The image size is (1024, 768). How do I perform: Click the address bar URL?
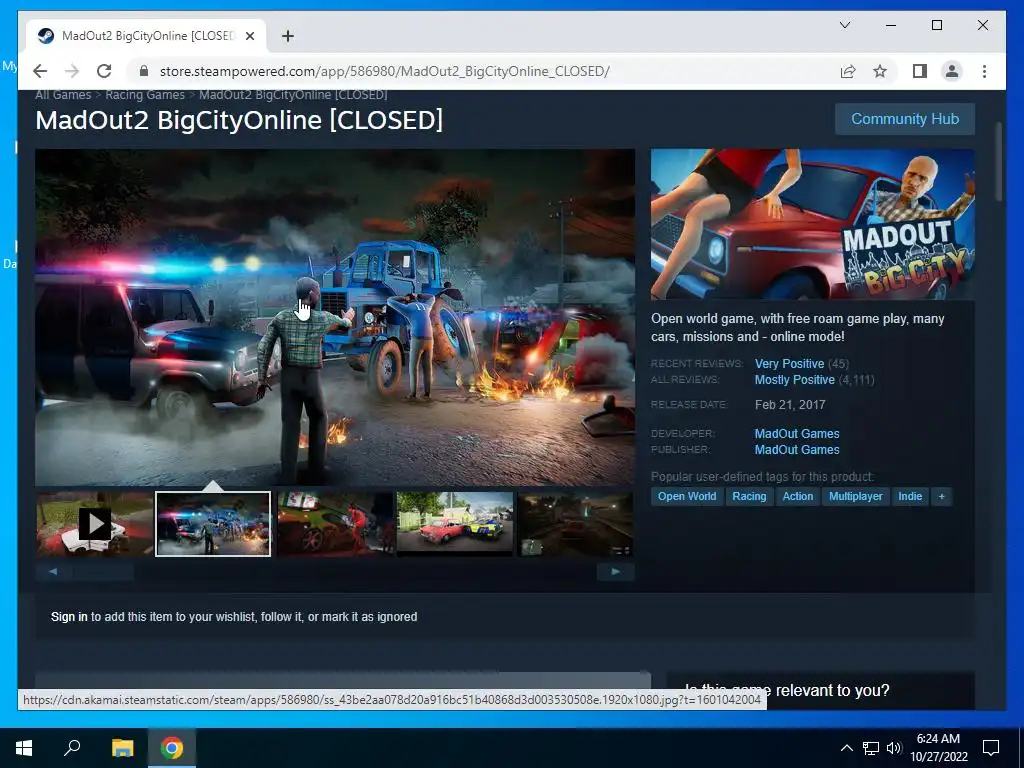pos(385,71)
